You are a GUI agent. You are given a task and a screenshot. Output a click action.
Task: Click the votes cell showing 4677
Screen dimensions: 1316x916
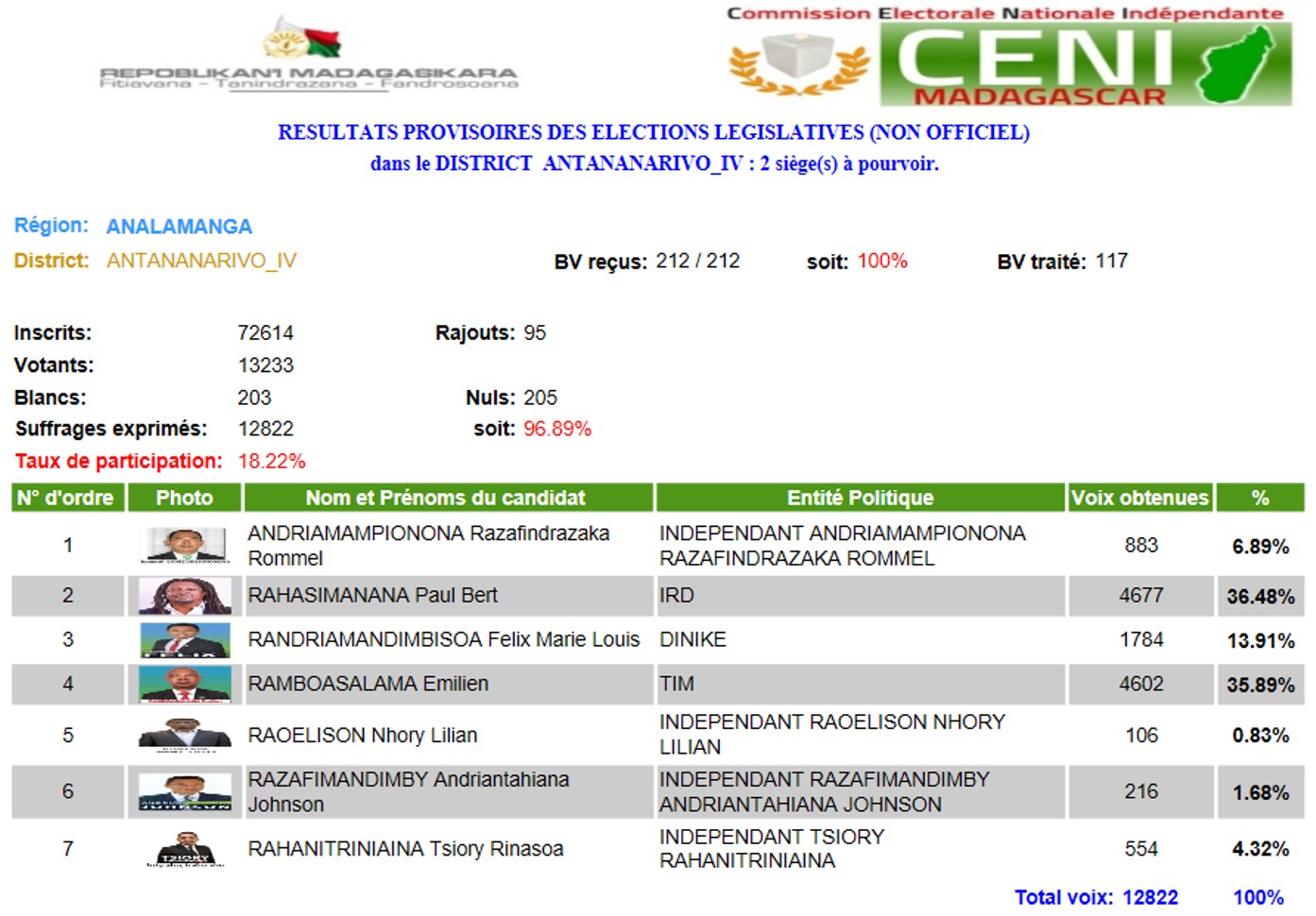point(1140,595)
